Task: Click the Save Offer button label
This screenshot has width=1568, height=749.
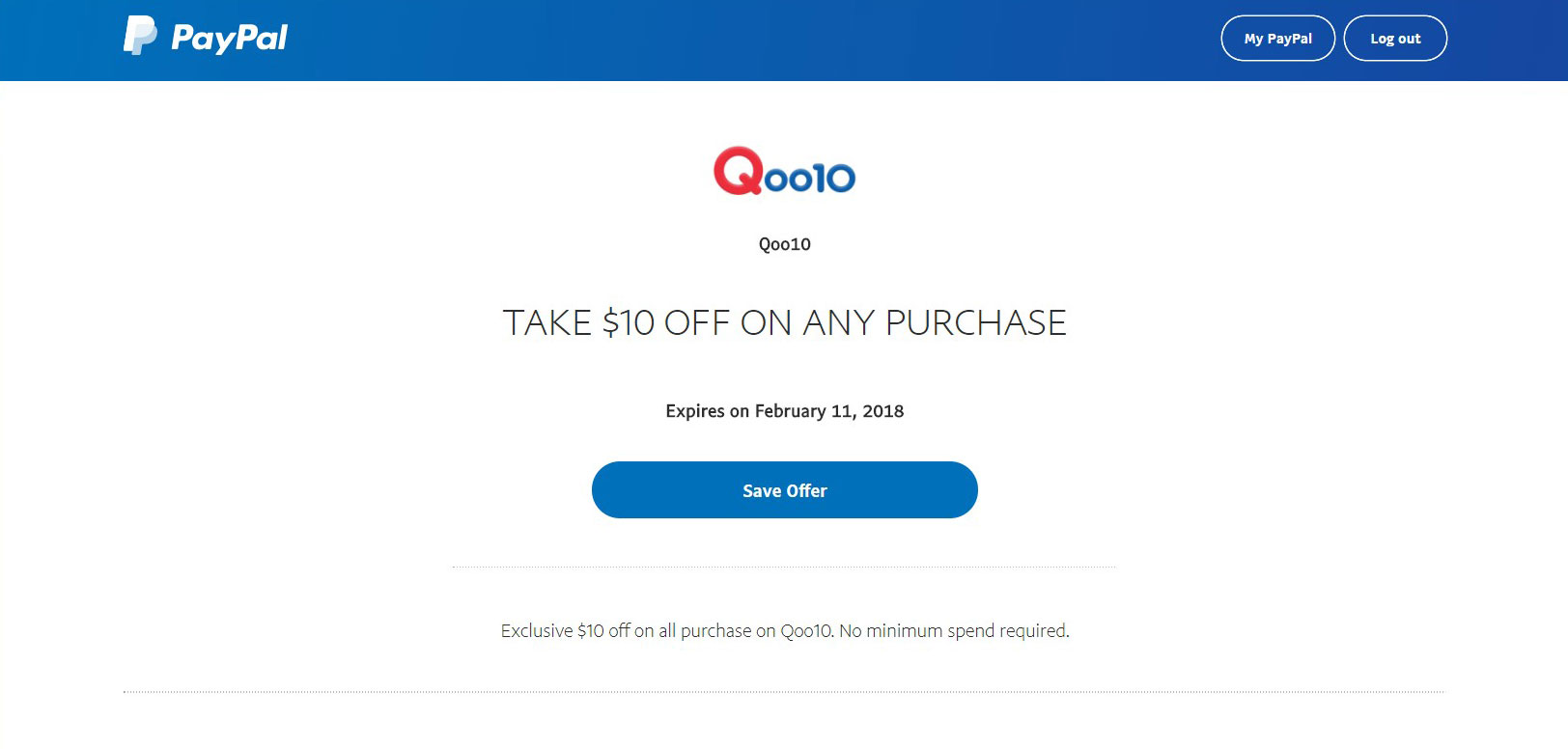Action: pos(784,489)
